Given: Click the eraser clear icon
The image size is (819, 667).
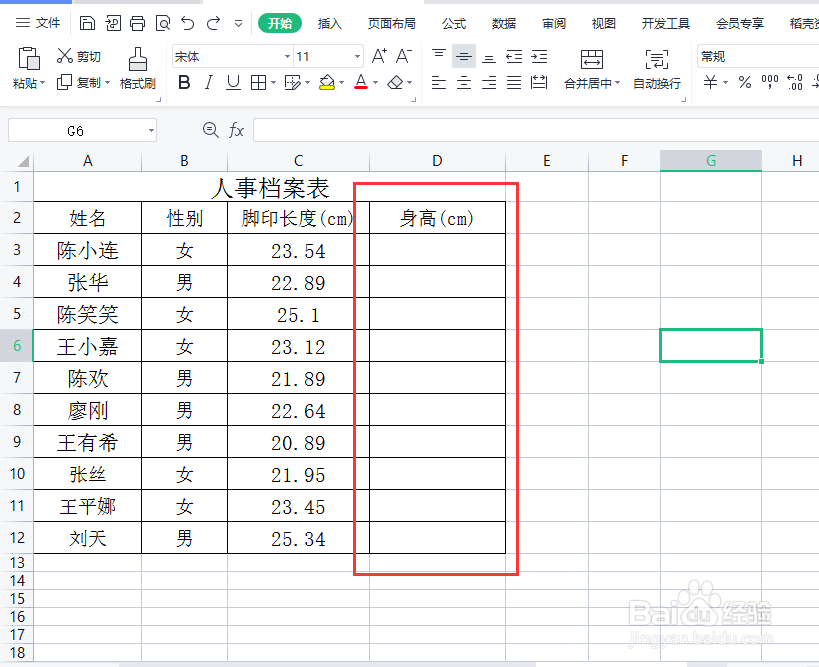Looking at the screenshot, I should coord(395,82).
